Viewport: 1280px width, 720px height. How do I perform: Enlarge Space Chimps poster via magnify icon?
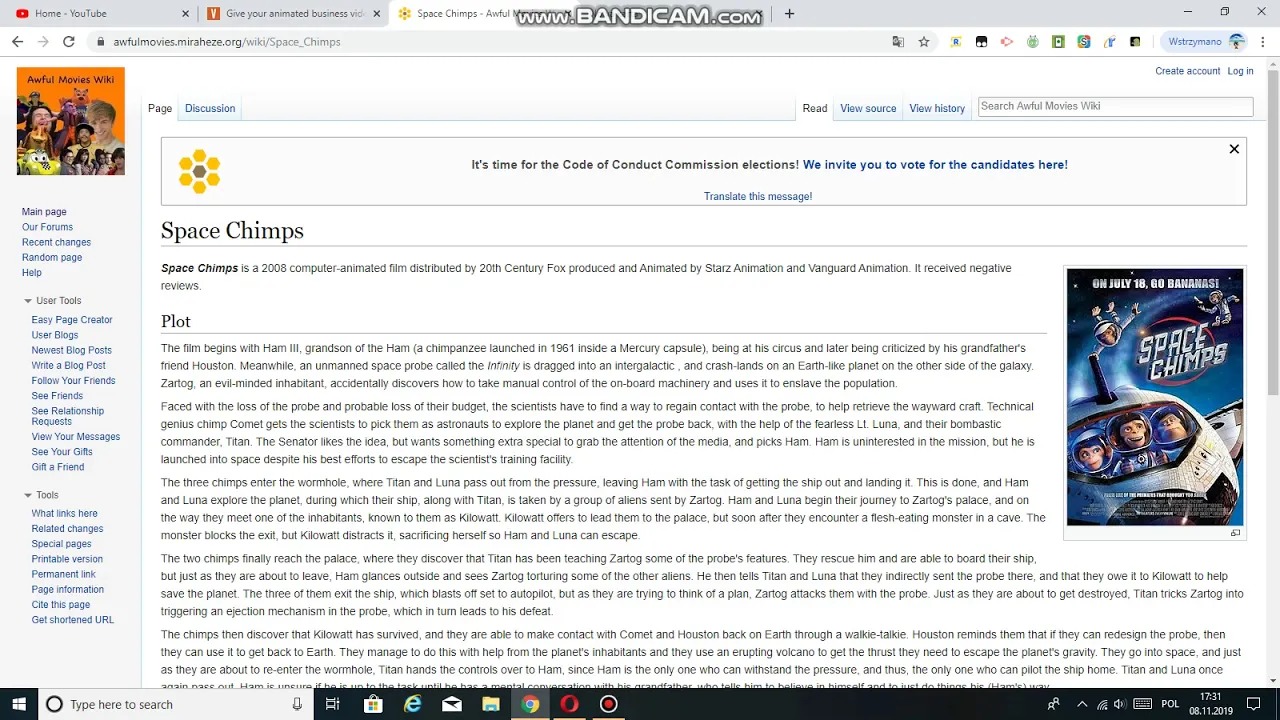pyautogui.click(x=1235, y=533)
